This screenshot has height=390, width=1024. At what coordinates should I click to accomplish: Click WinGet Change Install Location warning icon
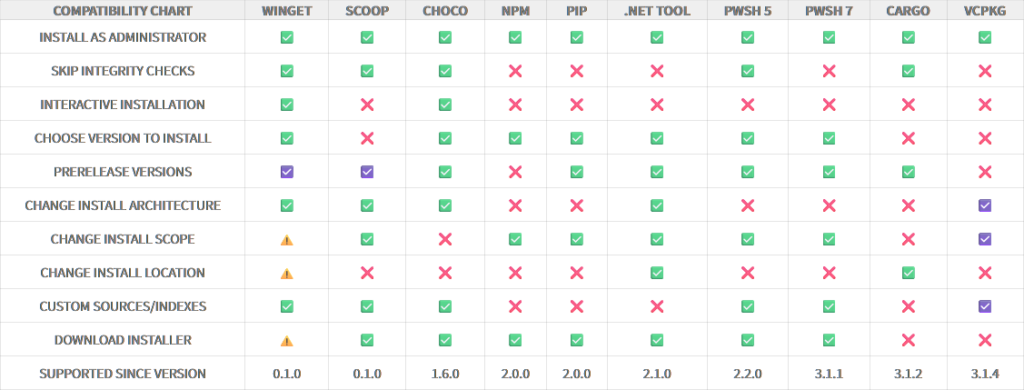point(287,273)
